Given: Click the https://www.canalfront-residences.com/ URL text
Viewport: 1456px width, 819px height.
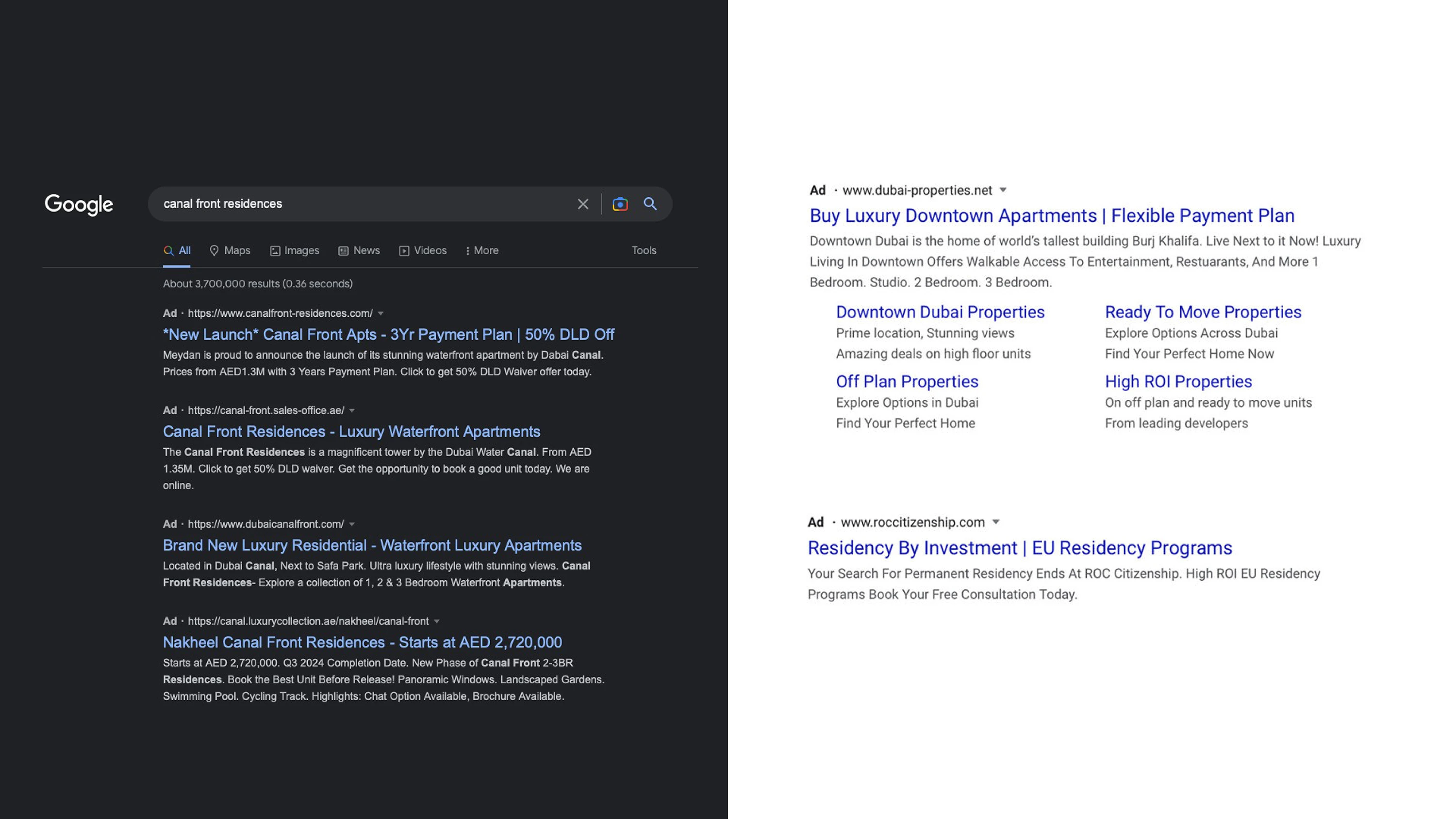Looking at the screenshot, I should pyautogui.click(x=280, y=314).
